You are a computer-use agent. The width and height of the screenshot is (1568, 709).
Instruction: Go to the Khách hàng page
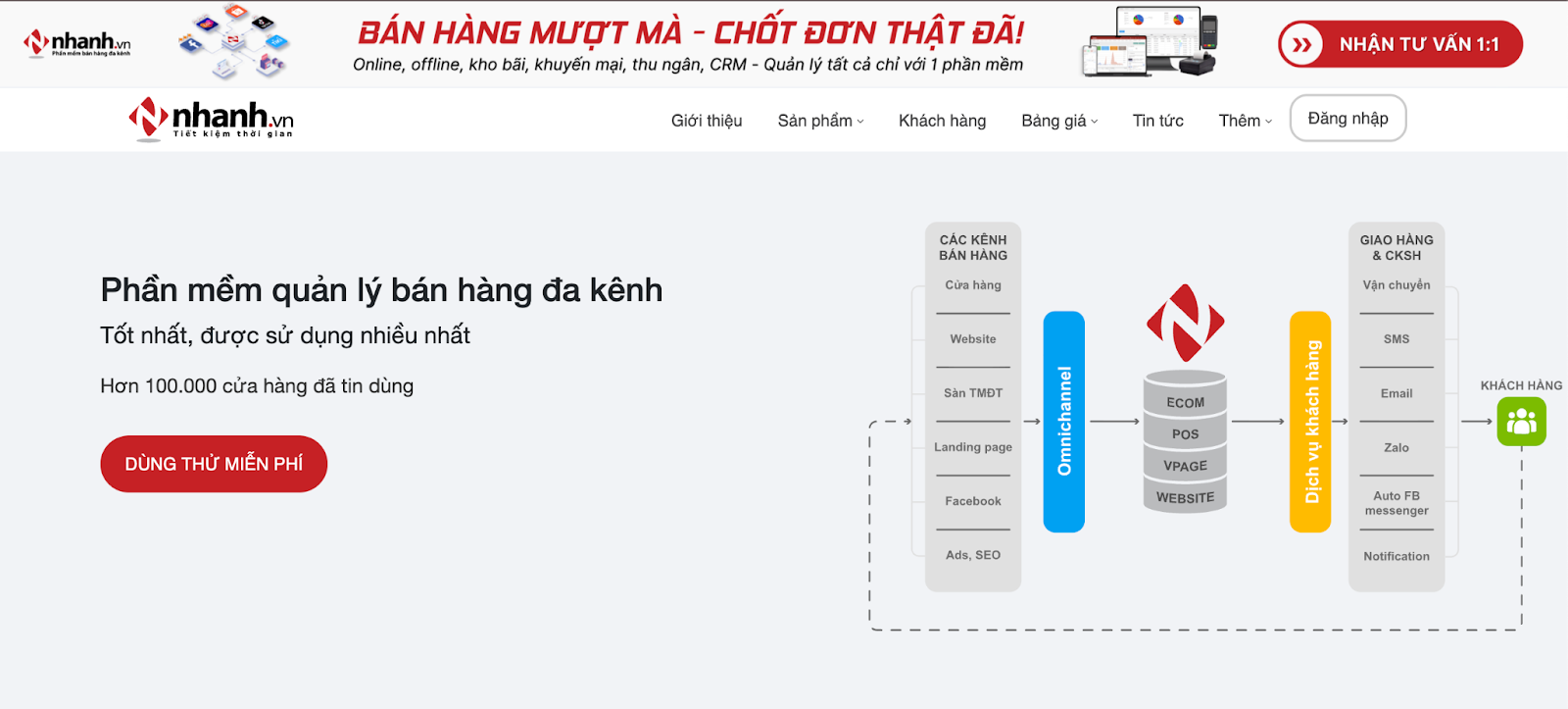942,121
